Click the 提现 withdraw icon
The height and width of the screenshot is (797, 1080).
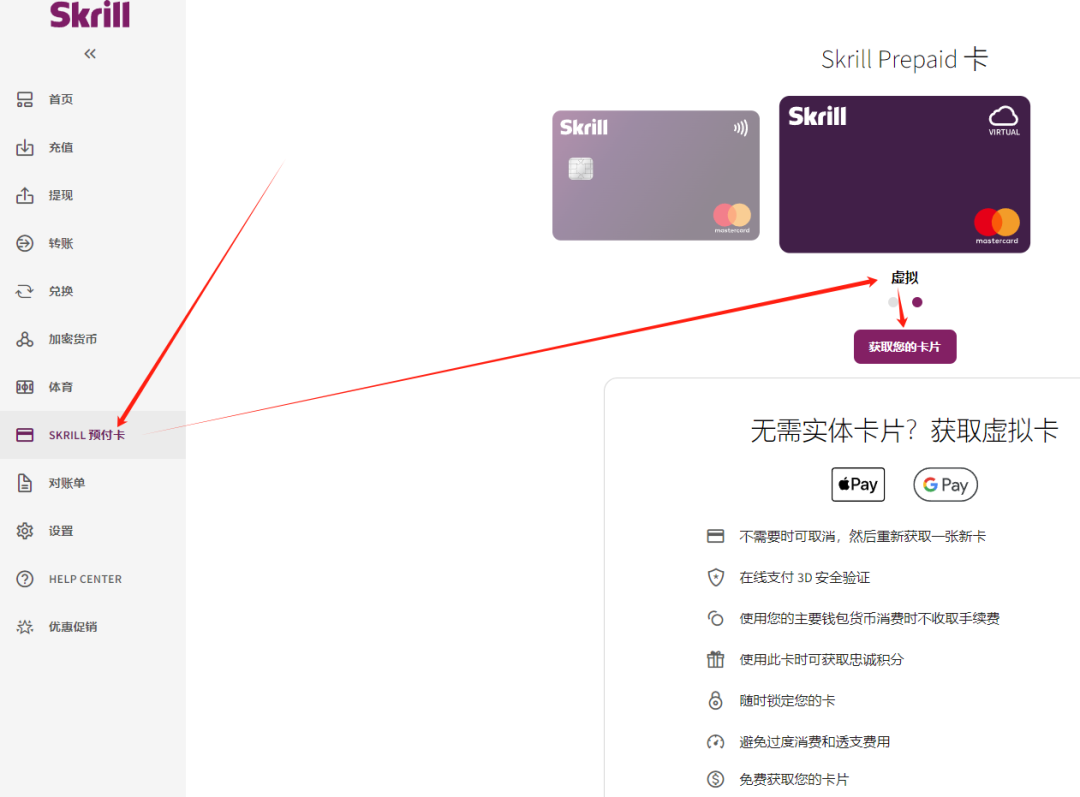tap(25, 195)
